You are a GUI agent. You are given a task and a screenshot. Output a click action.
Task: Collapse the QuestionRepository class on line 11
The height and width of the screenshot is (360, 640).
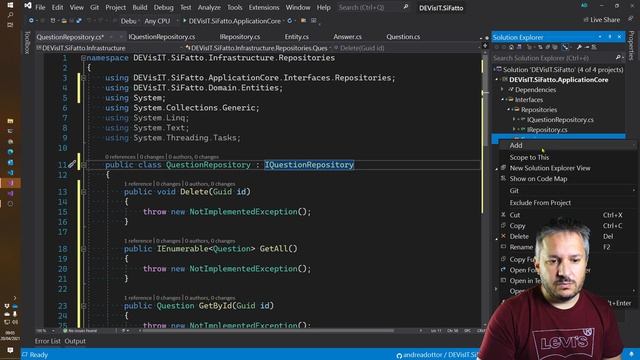click(83, 165)
